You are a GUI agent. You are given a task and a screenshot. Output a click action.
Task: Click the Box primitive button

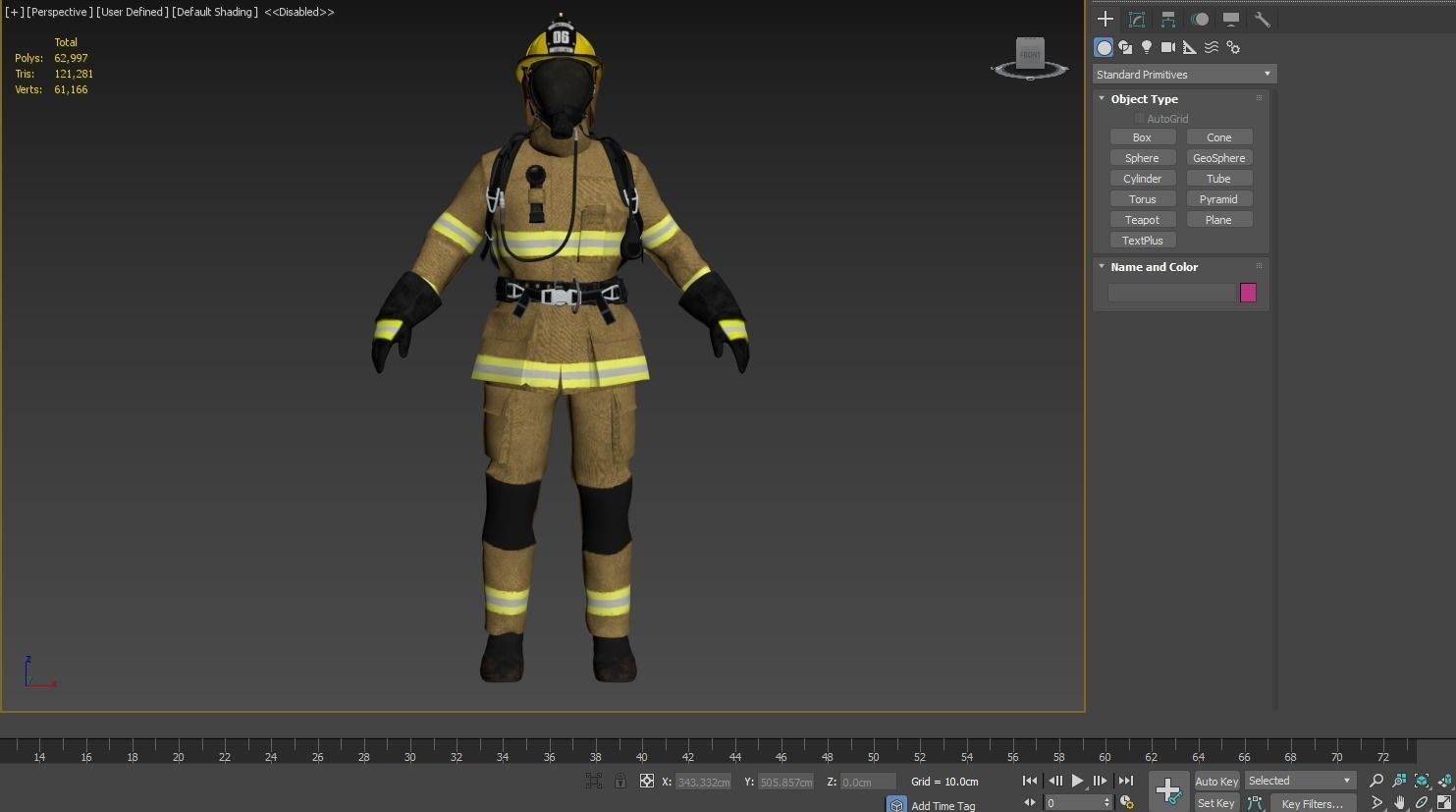[1142, 137]
